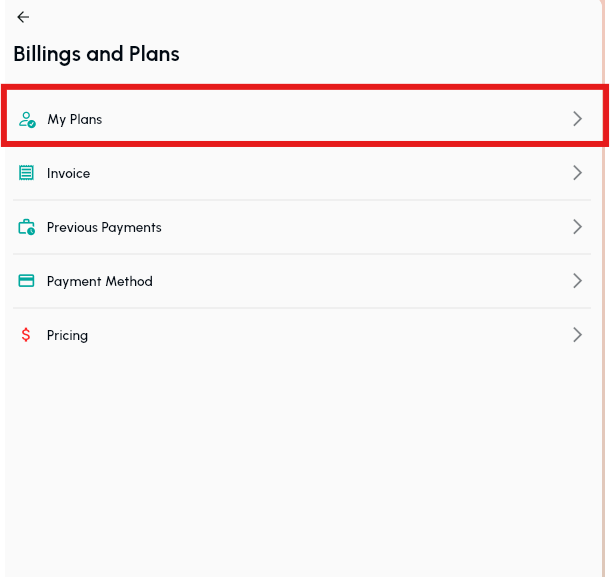Expand My Plans with its chevron
This screenshot has width=610, height=577.
point(577,119)
